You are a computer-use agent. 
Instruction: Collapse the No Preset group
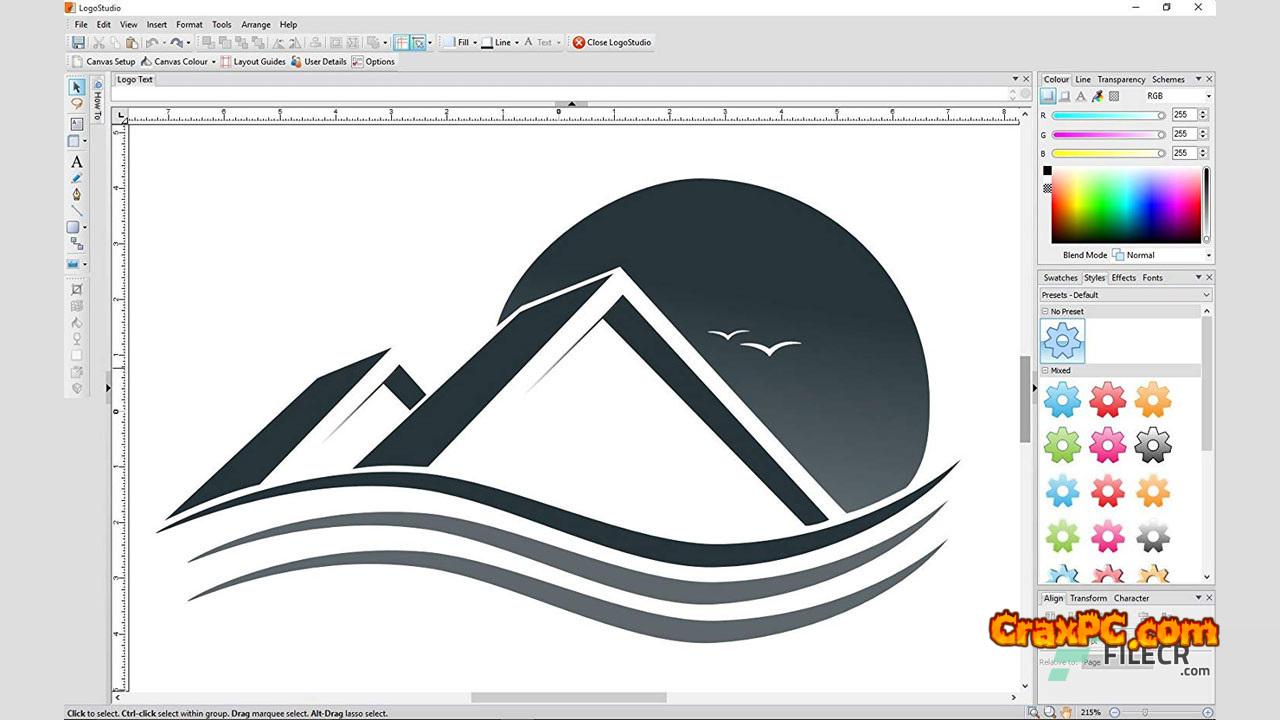tap(1046, 311)
